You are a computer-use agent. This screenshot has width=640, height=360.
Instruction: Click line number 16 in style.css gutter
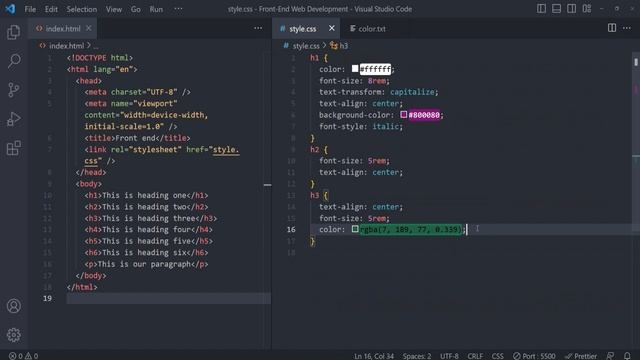pyautogui.click(x=291, y=229)
